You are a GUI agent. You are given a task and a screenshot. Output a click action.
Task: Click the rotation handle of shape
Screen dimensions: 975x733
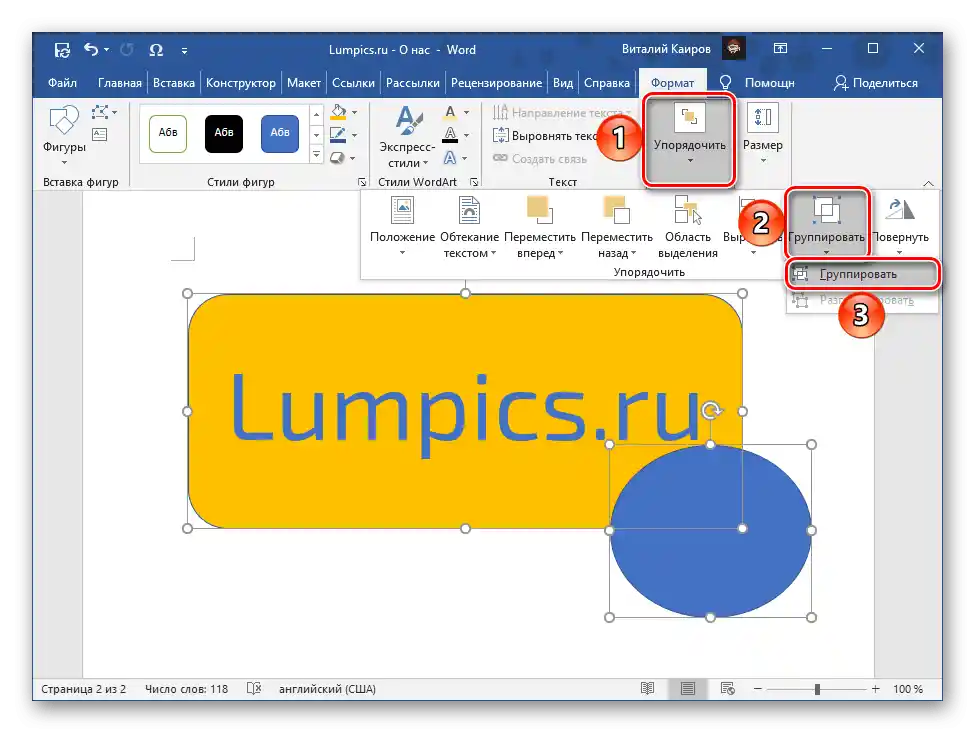click(x=711, y=410)
